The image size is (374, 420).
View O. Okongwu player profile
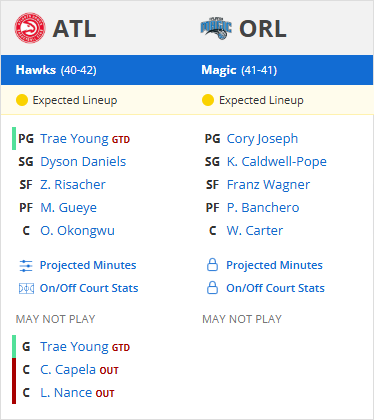(77, 231)
